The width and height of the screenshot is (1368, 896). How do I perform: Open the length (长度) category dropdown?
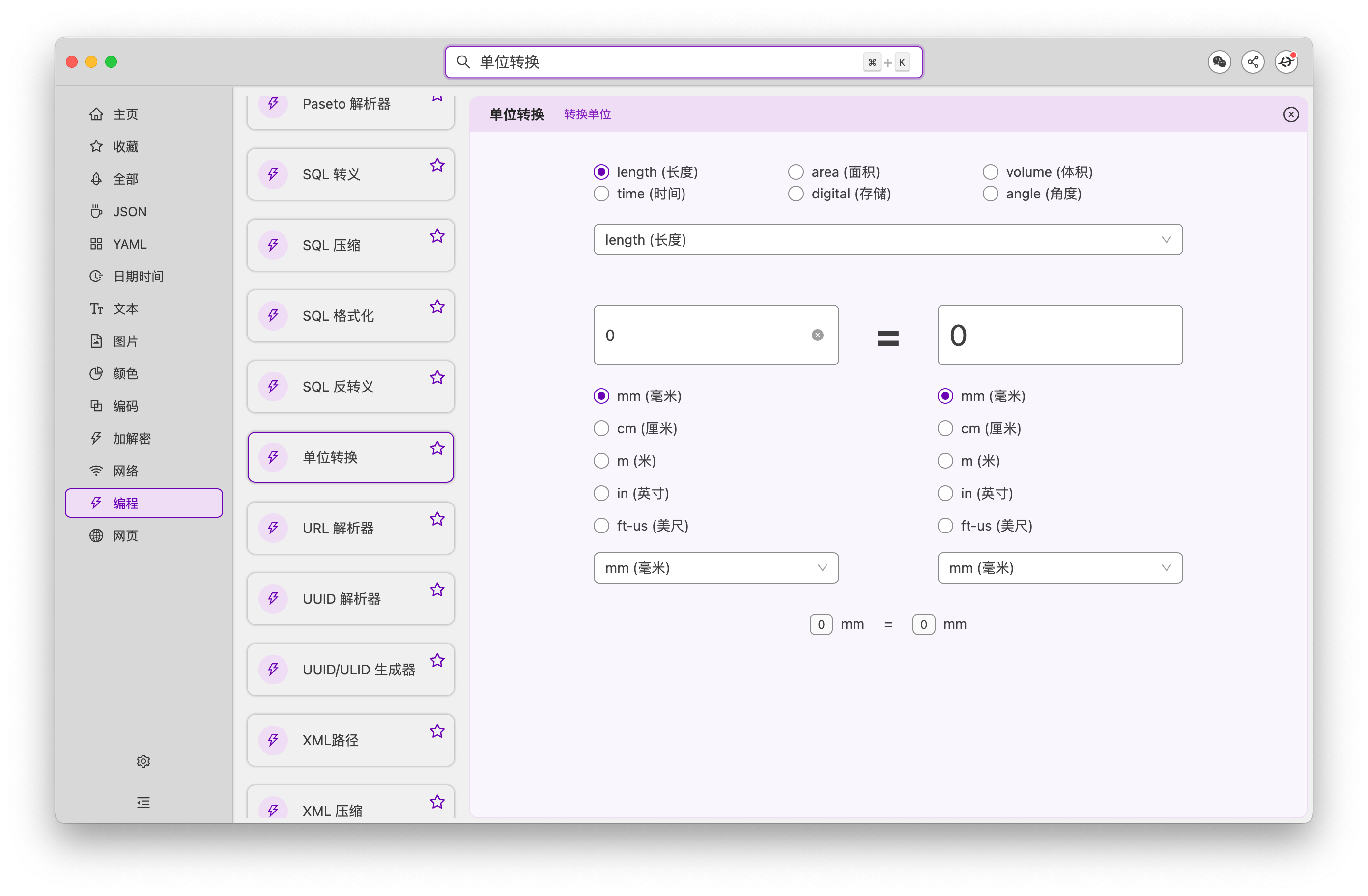[x=888, y=240]
